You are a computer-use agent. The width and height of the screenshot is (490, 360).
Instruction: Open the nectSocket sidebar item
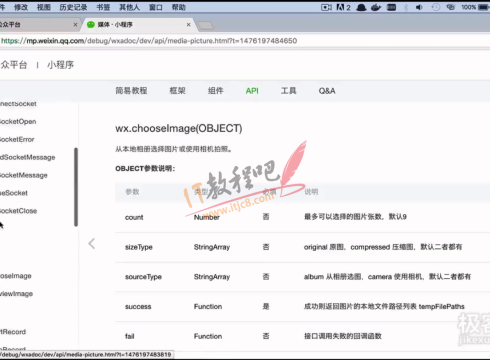click(x=18, y=104)
